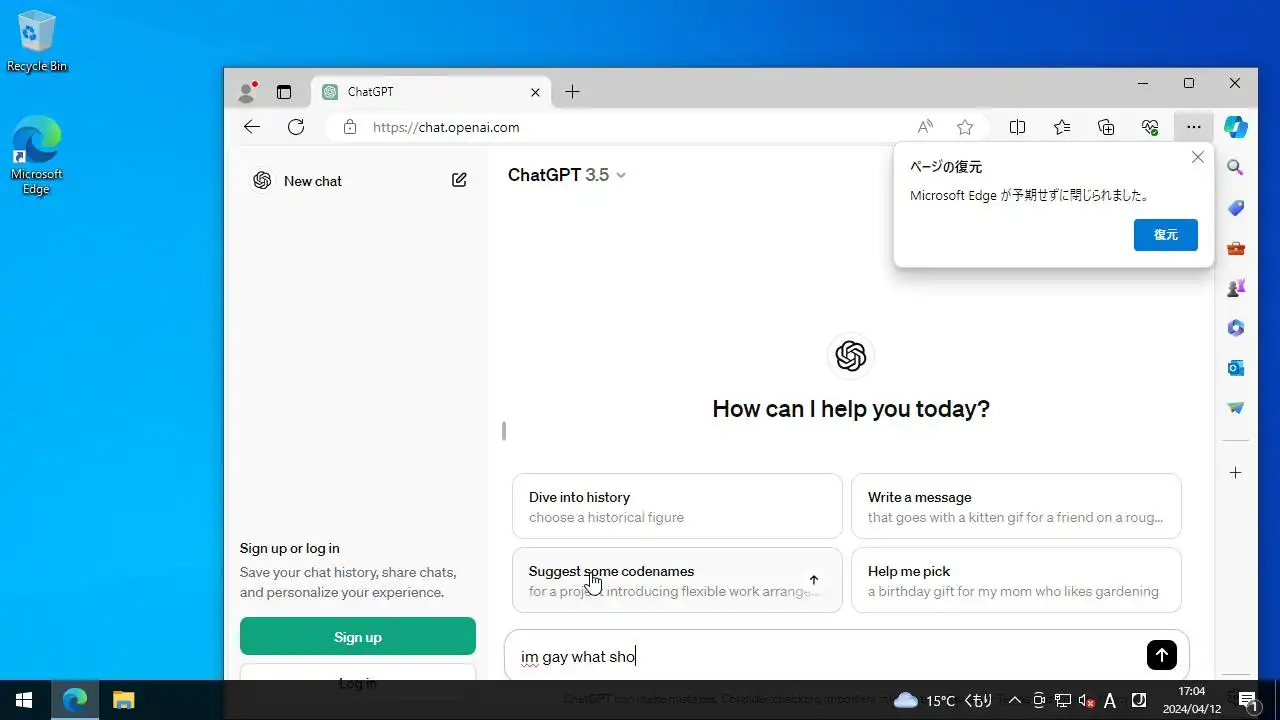The width and height of the screenshot is (1280, 720).
Task: Open split screen view
Action: click(1018, 127)
